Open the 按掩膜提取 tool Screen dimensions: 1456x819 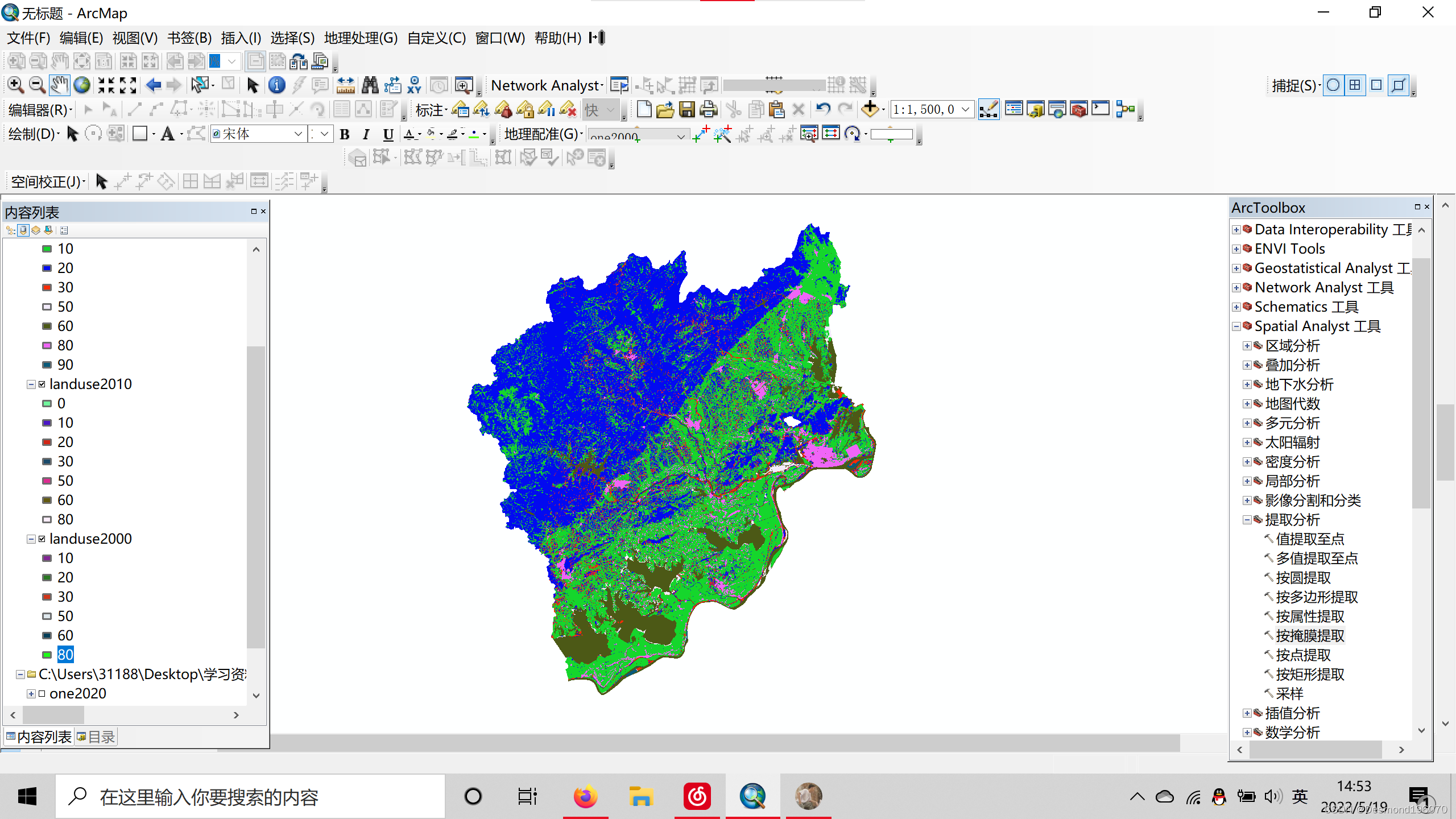click(1310, 636)
